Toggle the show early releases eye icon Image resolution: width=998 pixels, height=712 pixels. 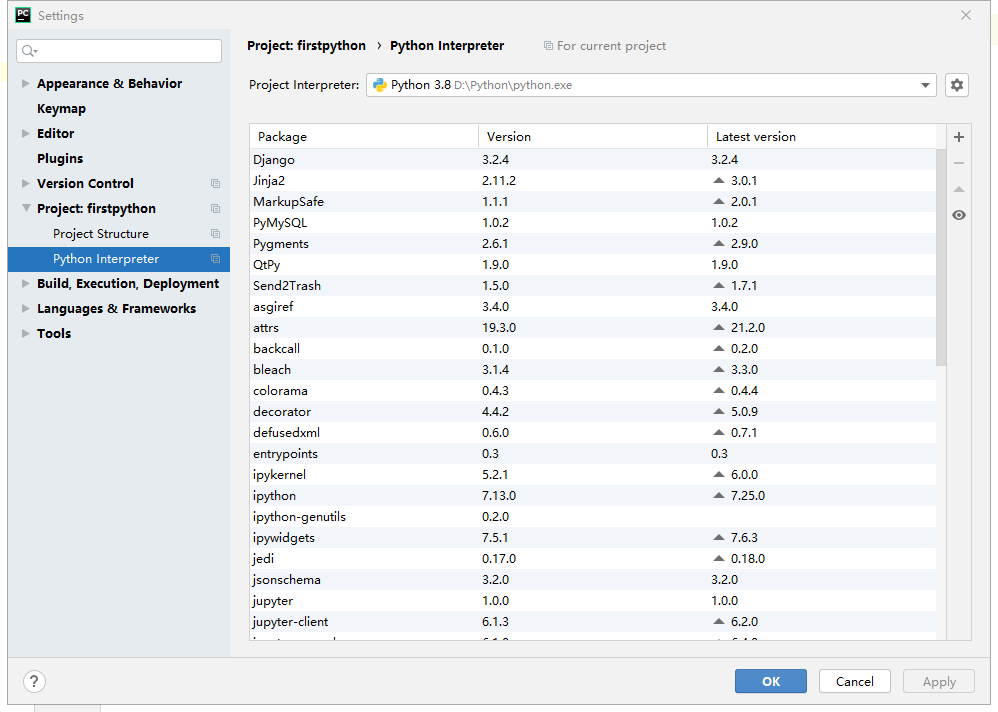point(959,215)
